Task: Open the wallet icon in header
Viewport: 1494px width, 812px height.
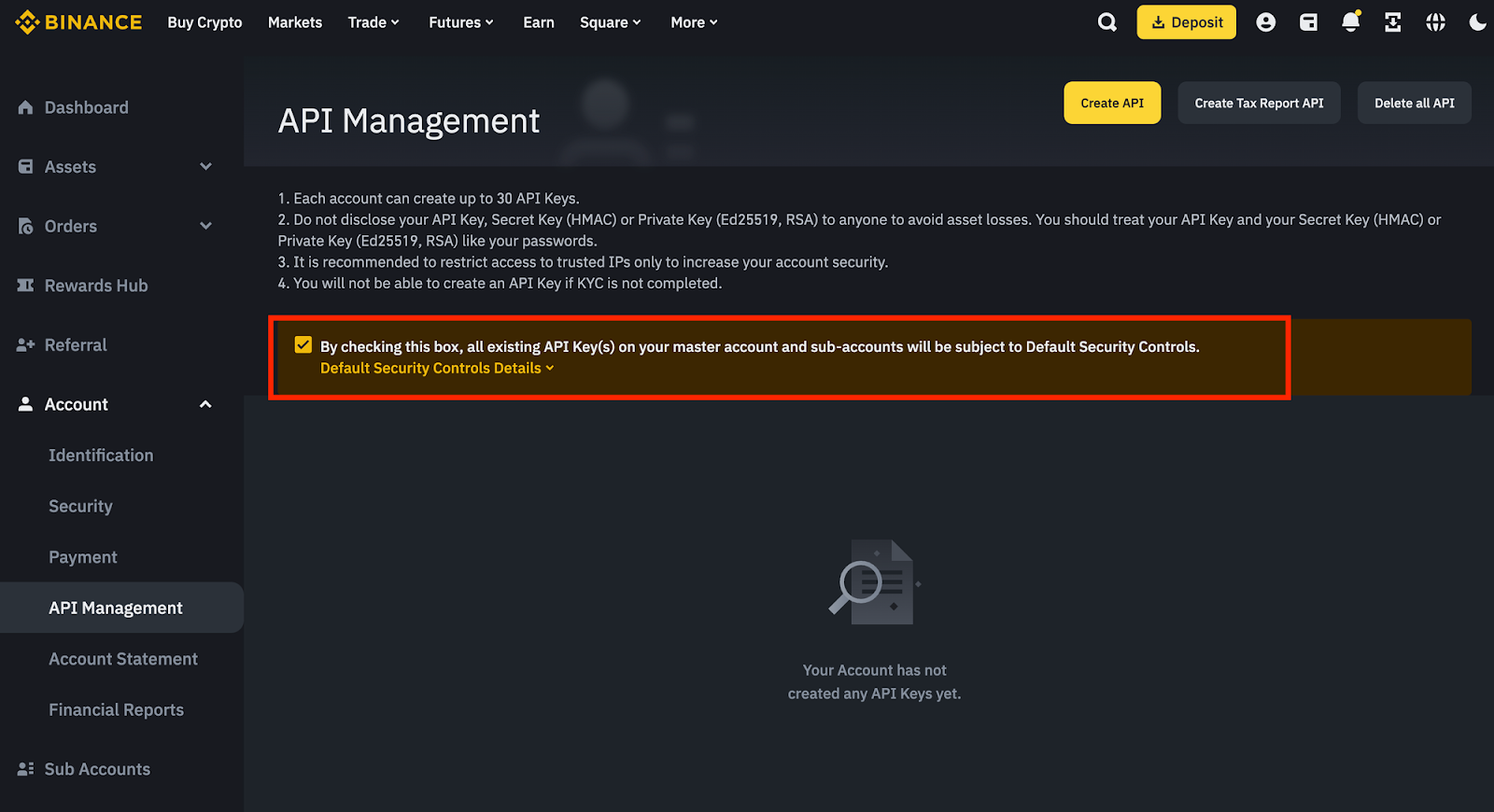Action: pyautogui.click(x=1308, y=22)
